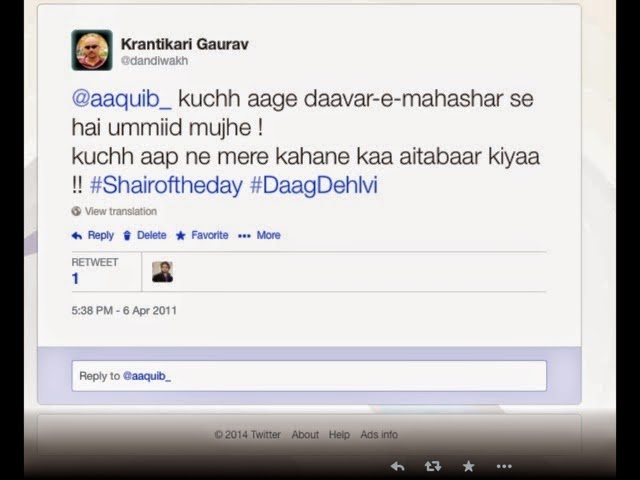
Task: Click the Reply to @aaquib_ input box
Action: (309, 376)
